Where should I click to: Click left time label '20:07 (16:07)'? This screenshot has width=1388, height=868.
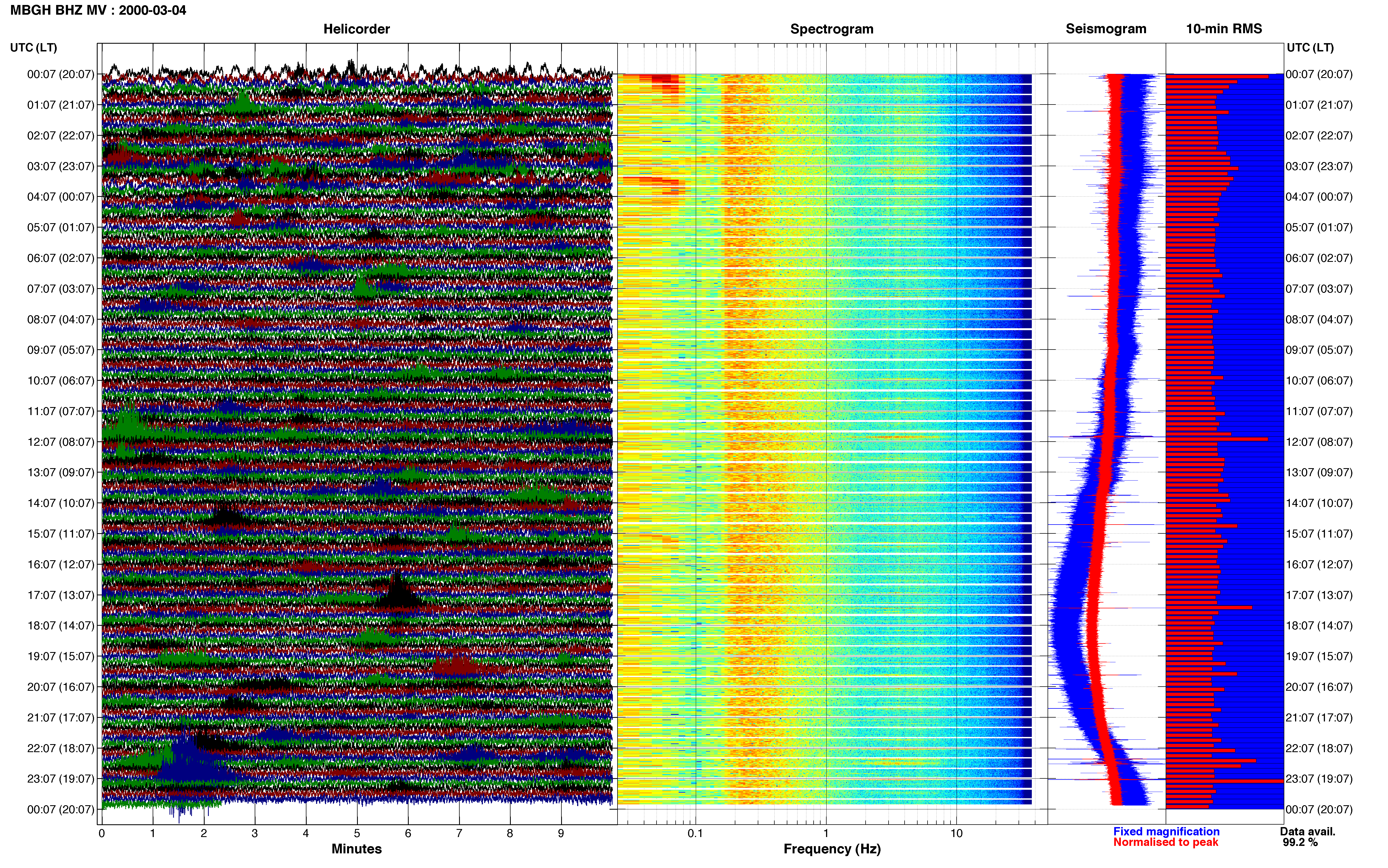pyautogui.click(x=60, y=687)
